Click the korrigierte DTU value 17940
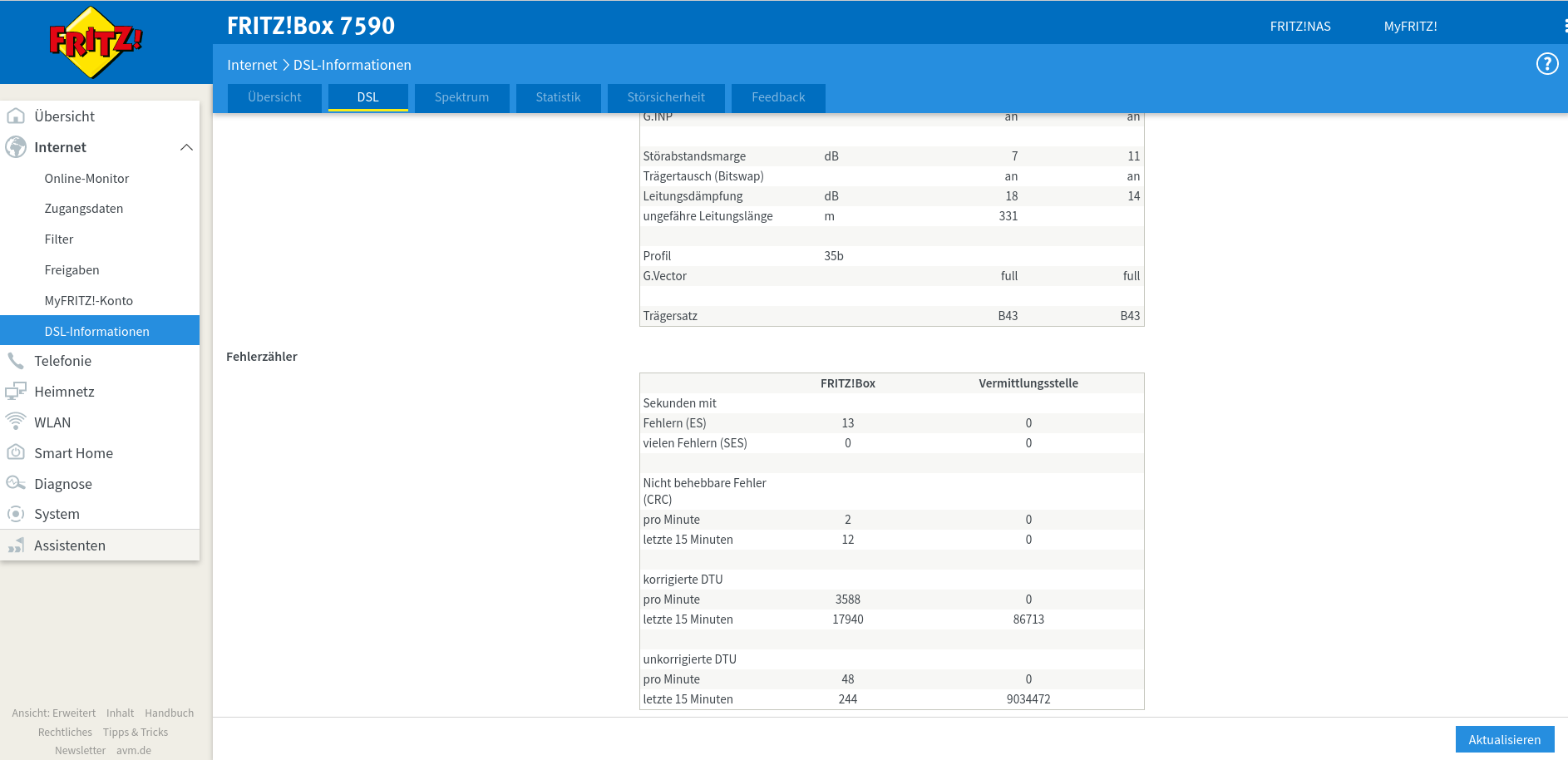1568x760 pixels. [x=848, y=619]
